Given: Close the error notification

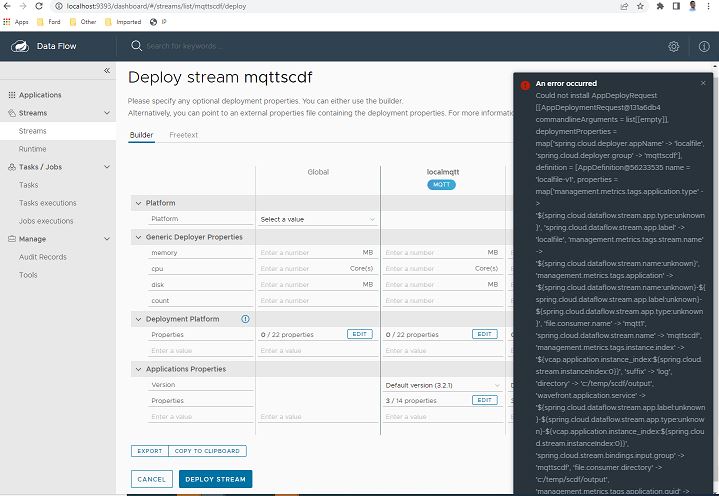Looking at the screenshot, I should (x=703, y=83).
